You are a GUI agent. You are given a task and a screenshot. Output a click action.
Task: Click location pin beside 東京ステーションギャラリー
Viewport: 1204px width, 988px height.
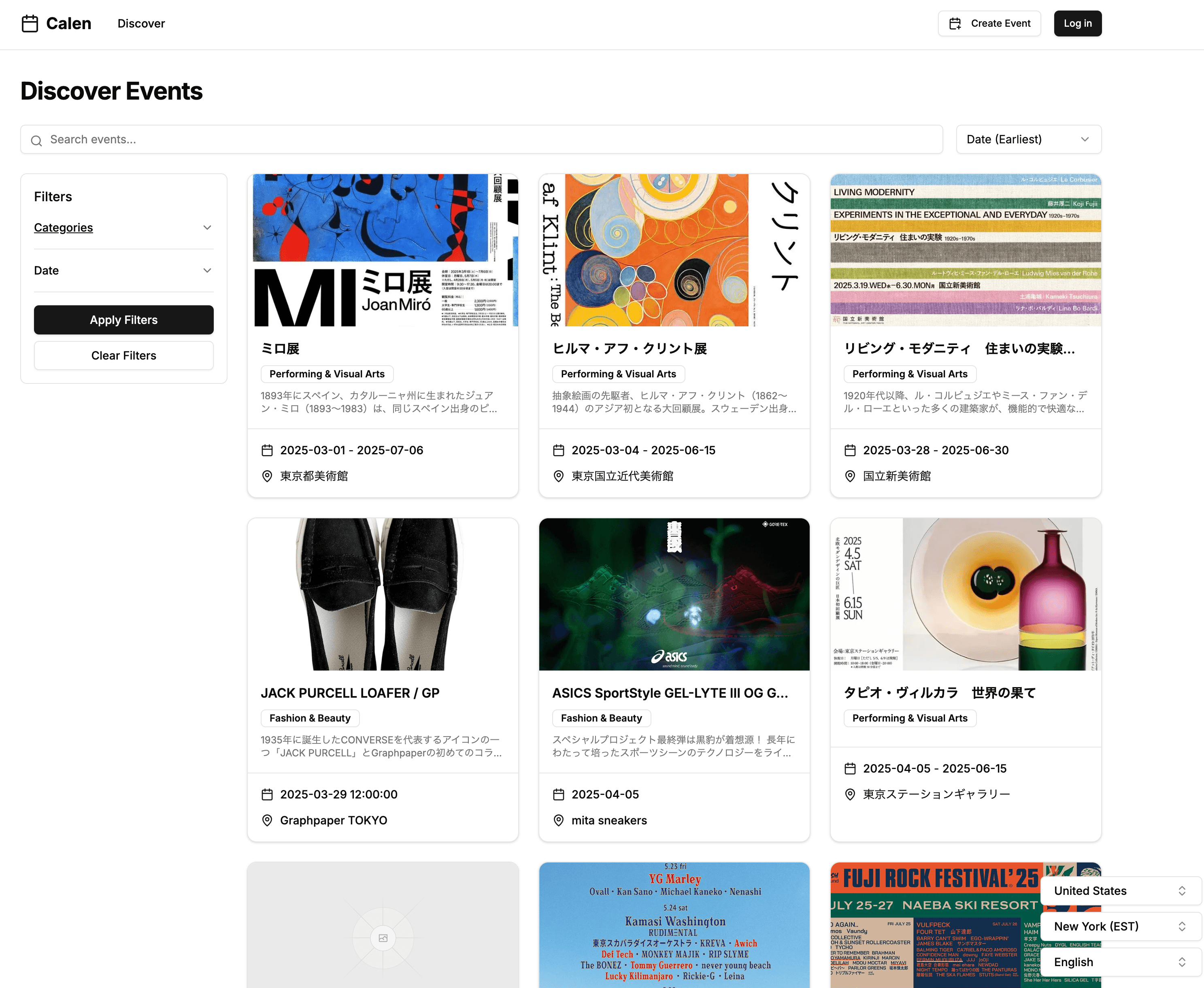click(849, 794)
